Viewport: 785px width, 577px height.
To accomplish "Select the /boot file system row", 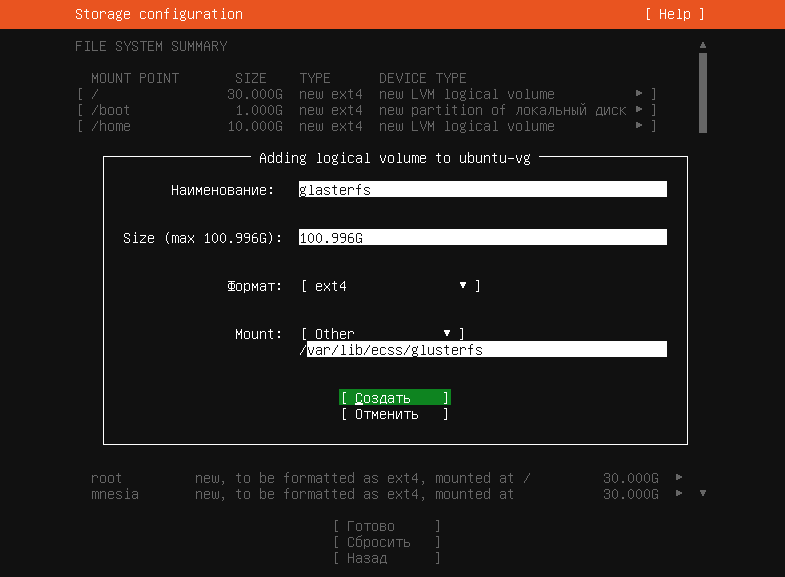I will click(366, 110).
